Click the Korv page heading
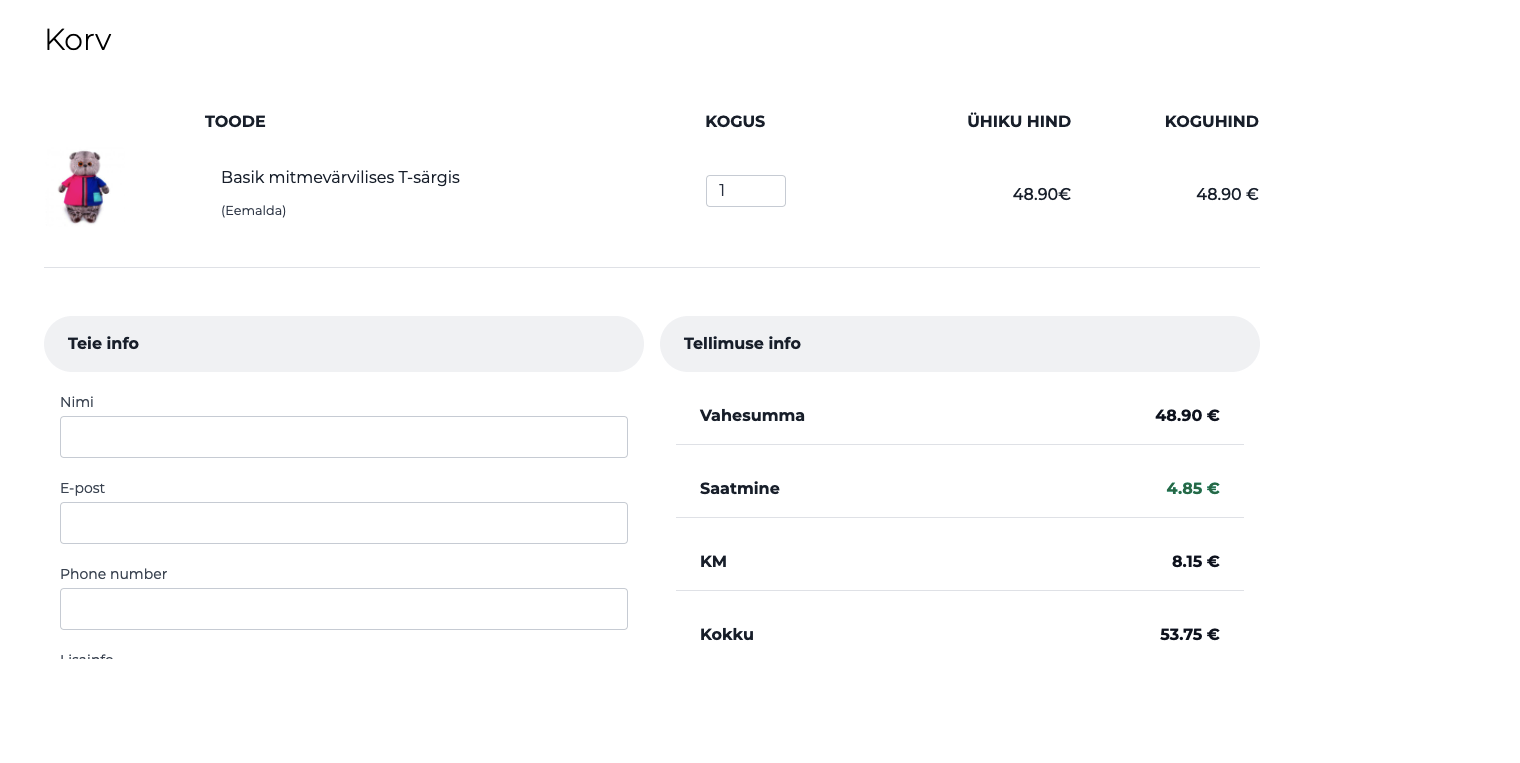The height and width of the screenshot is (763, 1520). pyautogui.click(x=78, y=40)
